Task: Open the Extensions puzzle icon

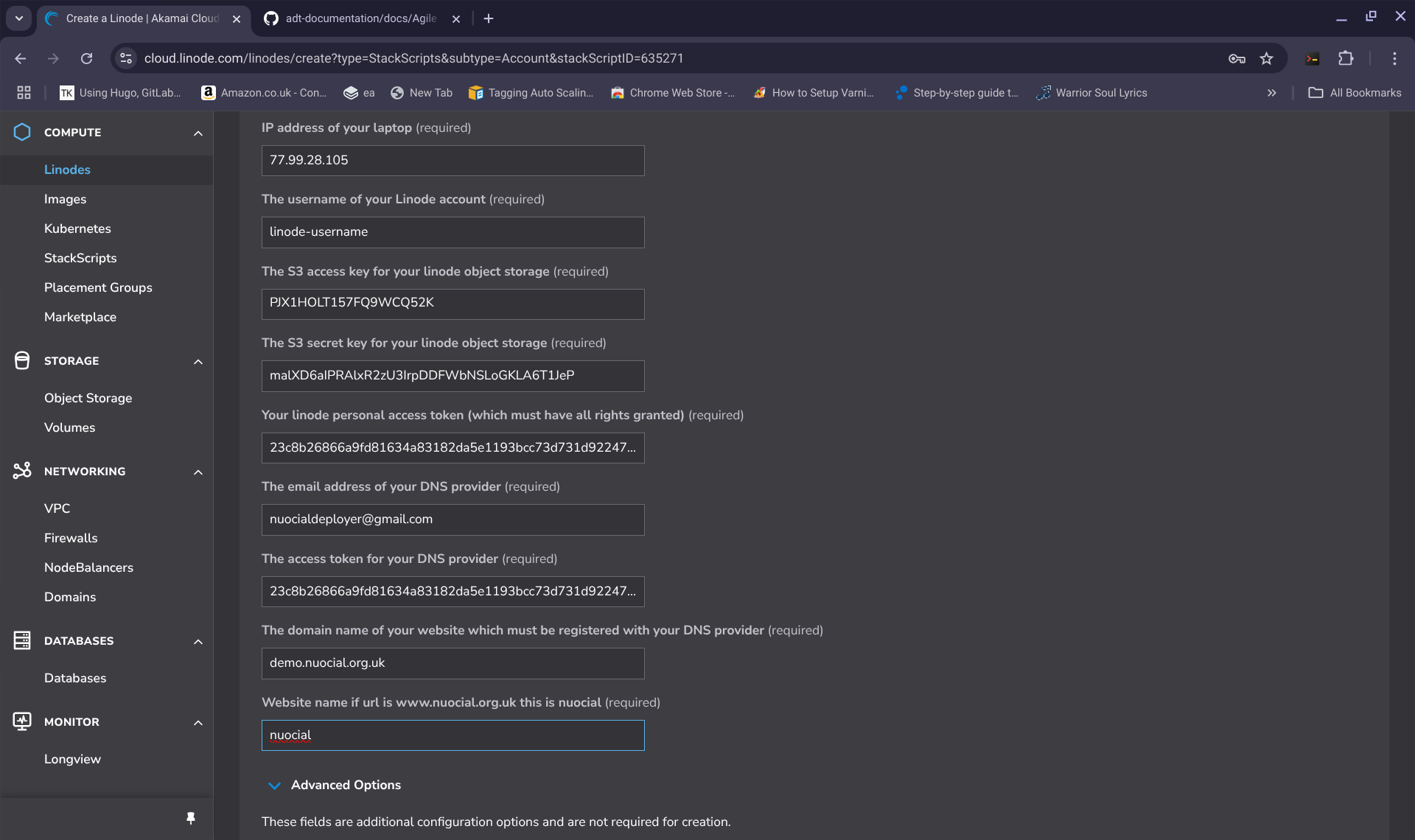Action: point(1346,58)
